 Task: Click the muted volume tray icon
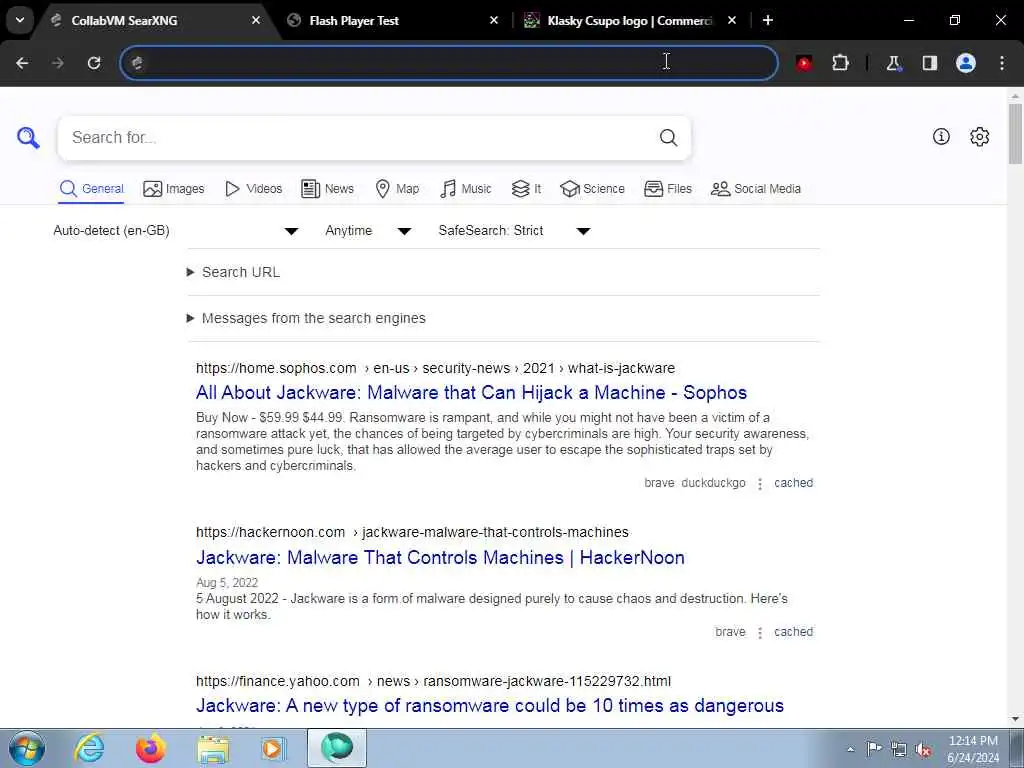coord(923,749)
